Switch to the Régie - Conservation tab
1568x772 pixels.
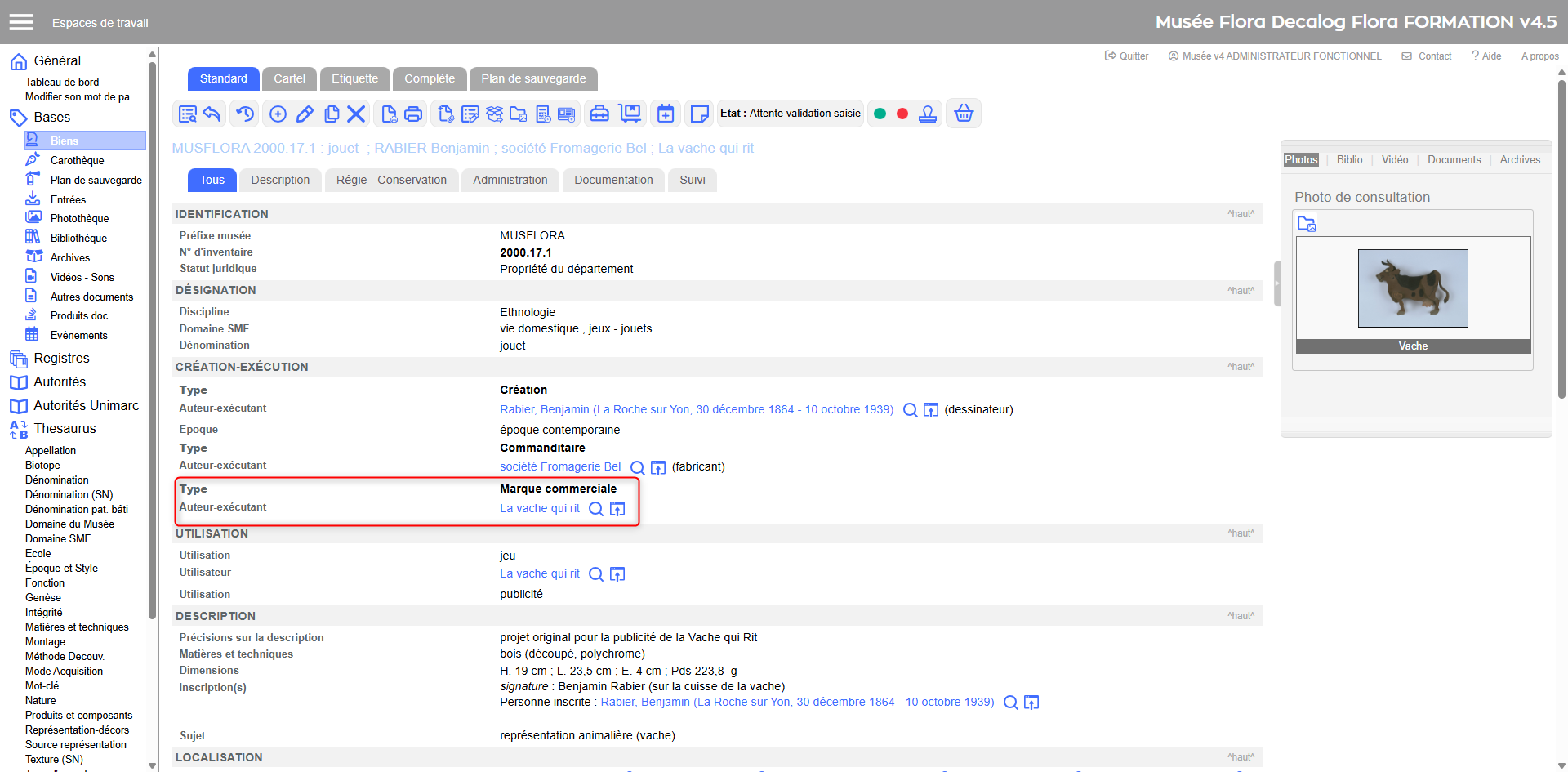391,180
